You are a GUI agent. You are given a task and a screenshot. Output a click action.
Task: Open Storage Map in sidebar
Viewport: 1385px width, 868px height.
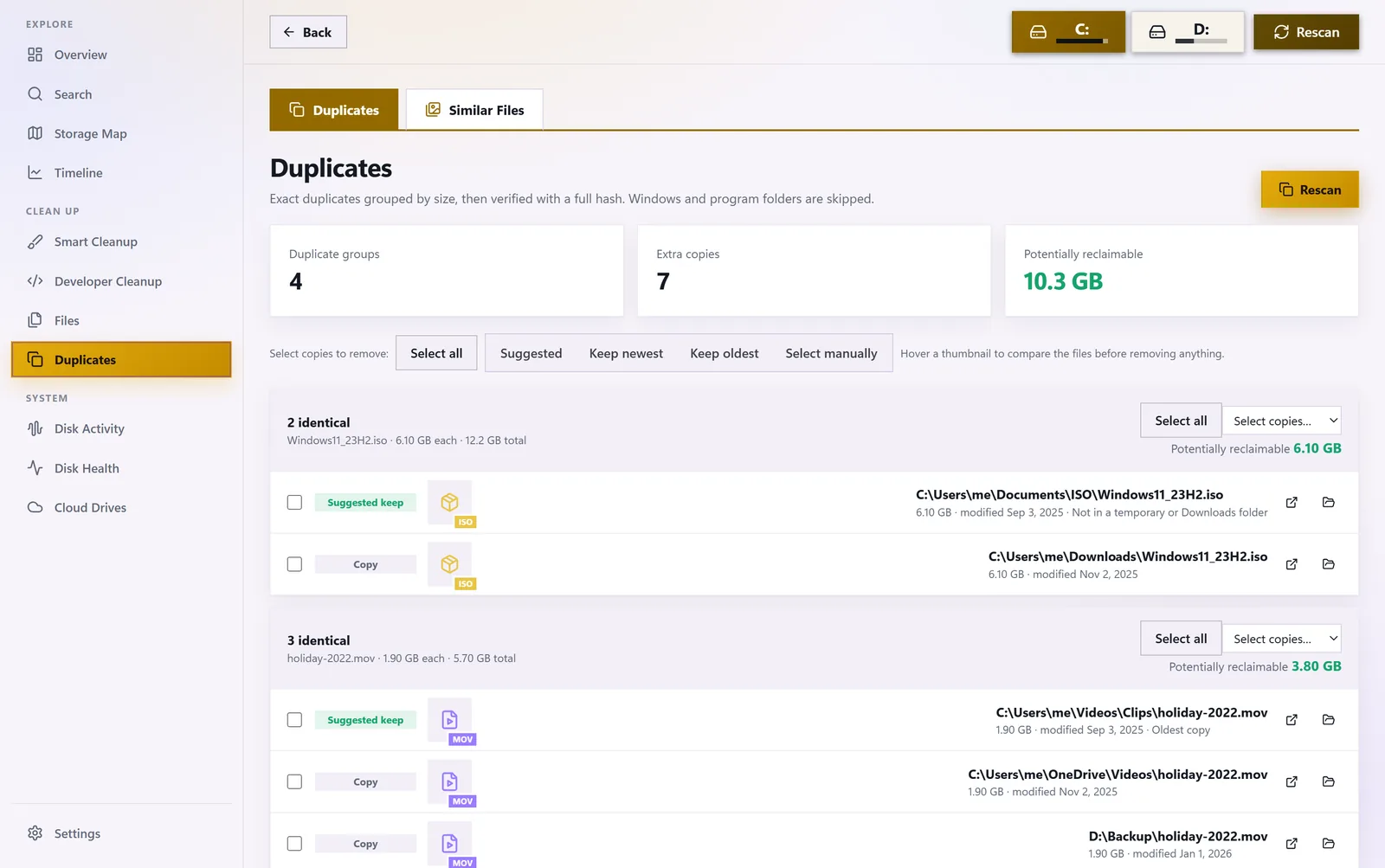121,133
